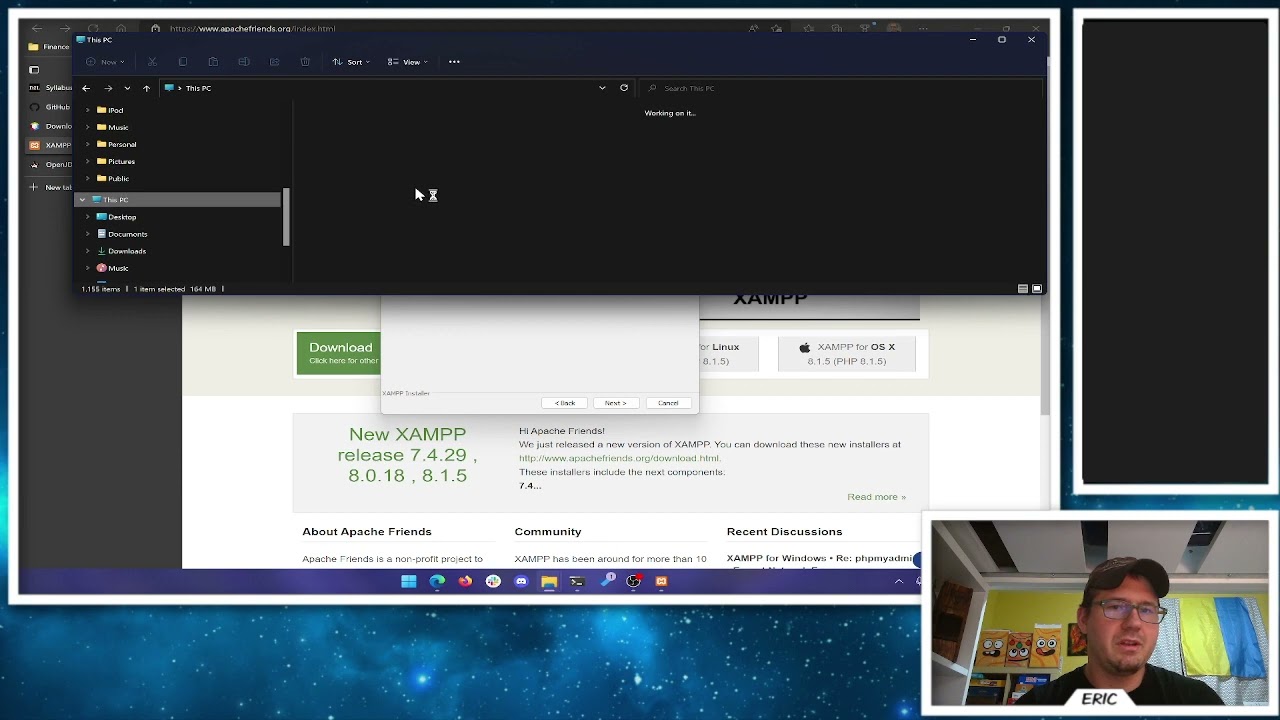Click the navigation pane scrollbar in Explorer
This screenshot has height=720, width=1280.
(286, 217)
